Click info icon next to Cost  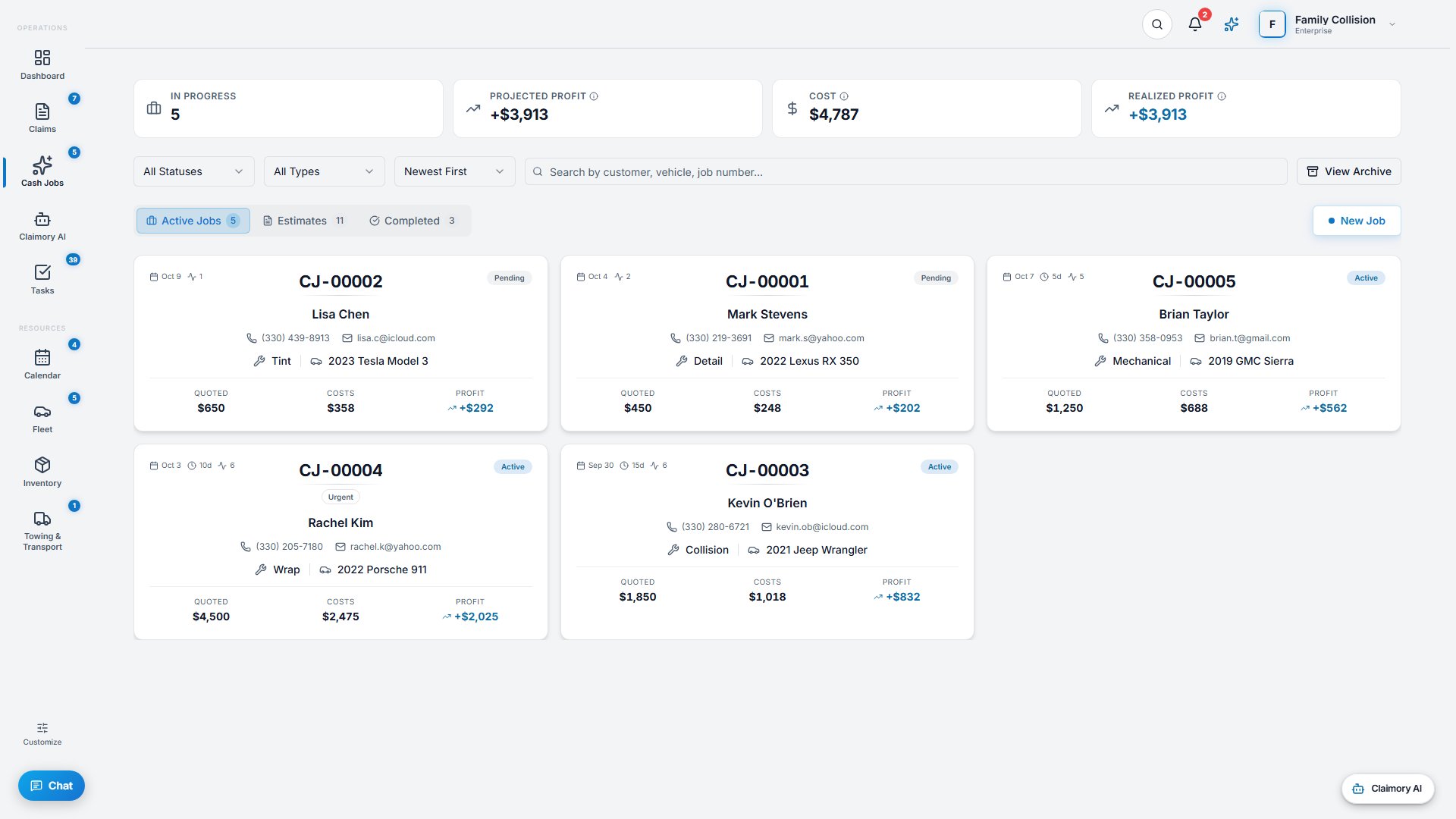pos(844,96)
